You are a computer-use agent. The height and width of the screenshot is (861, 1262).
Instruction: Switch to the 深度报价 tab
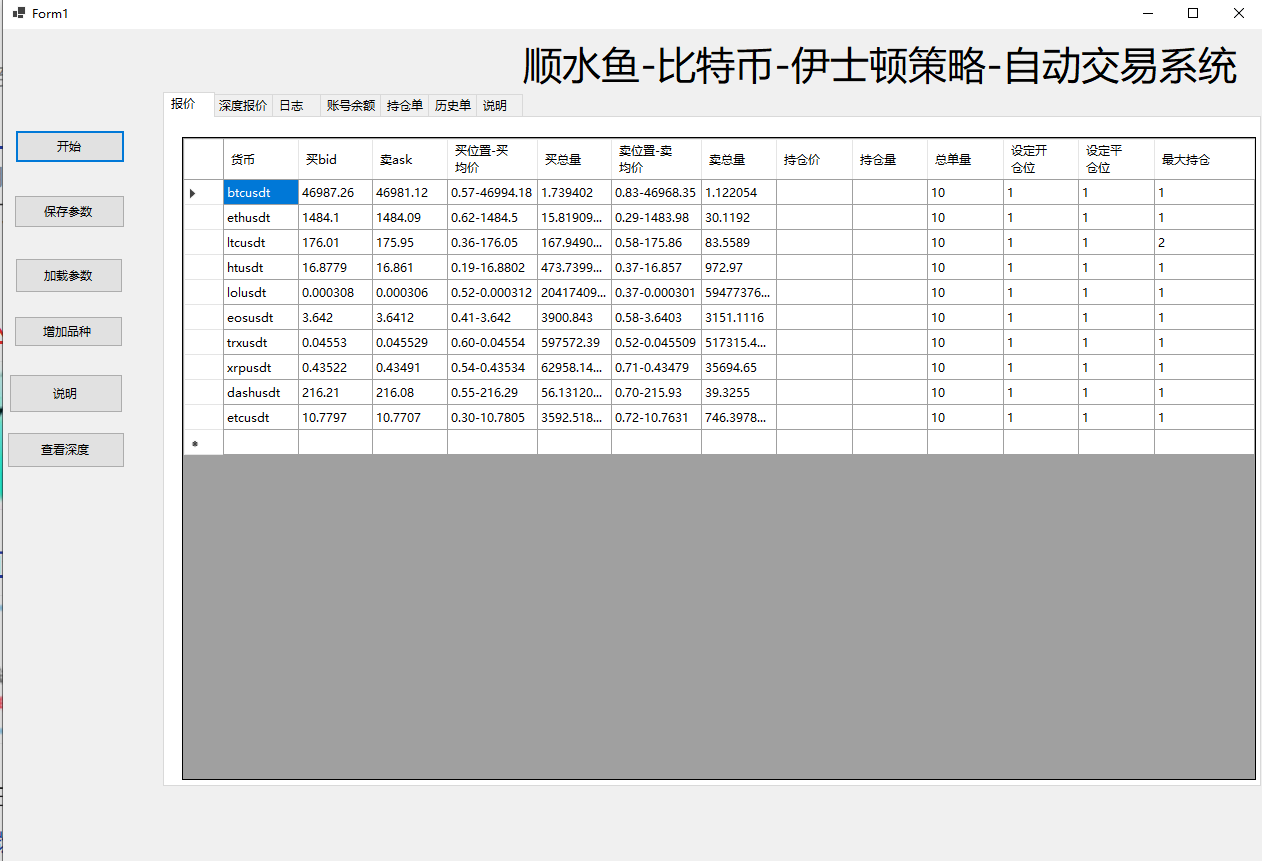(243, 105)
